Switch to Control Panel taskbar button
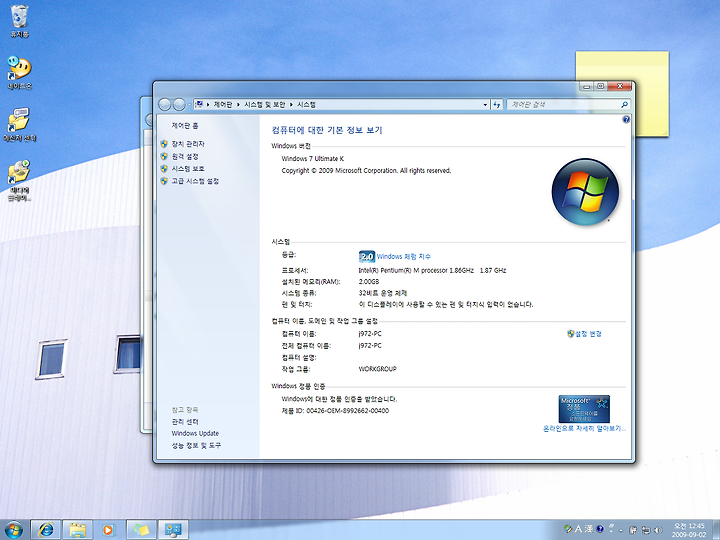 pyautogui.click(x=173, y=530)
